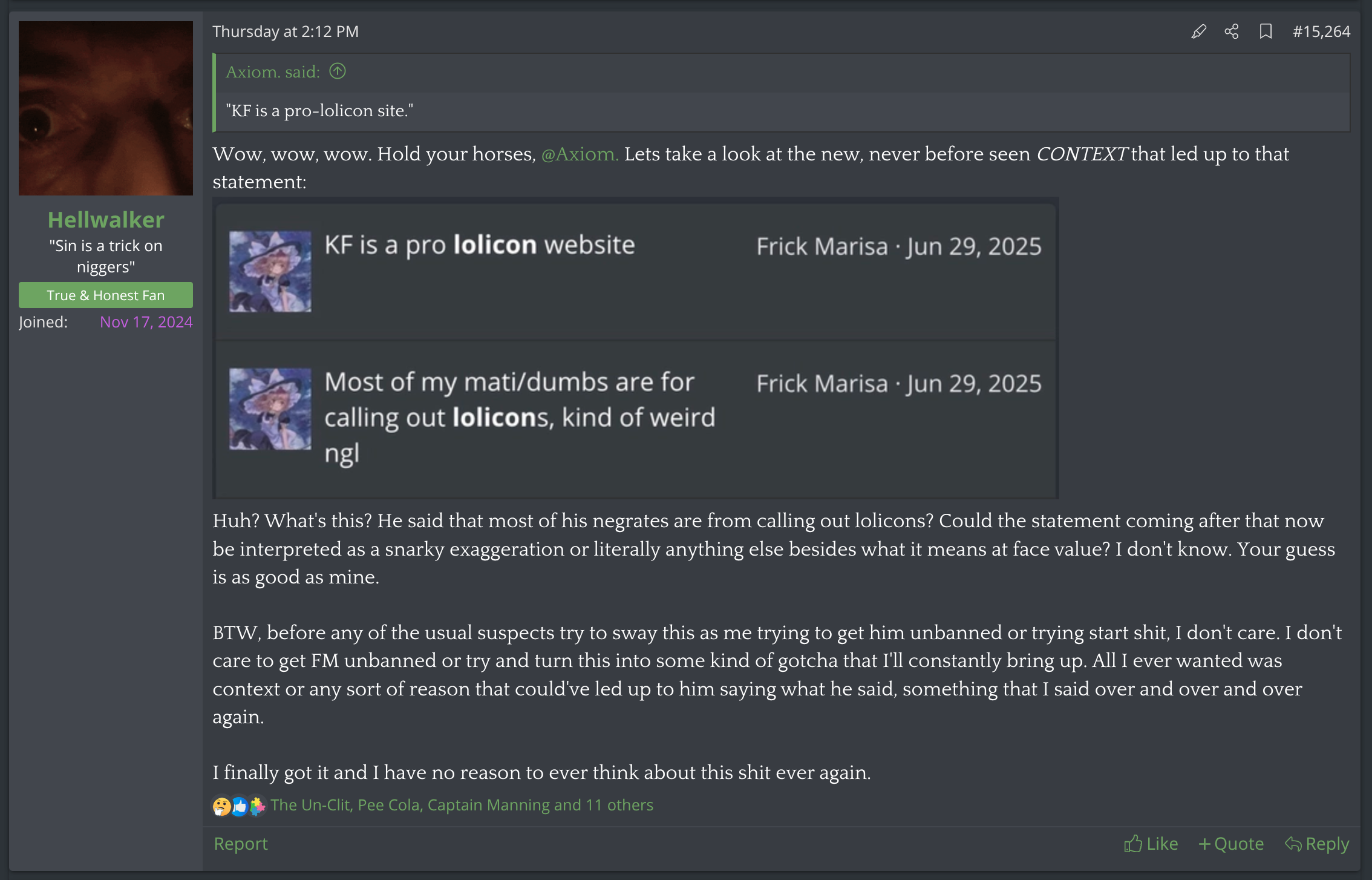Click the blue thumbs-up reaction icon
This screenshot has width=1372, height=880.
pyautogui.click(x=240, y=806)
